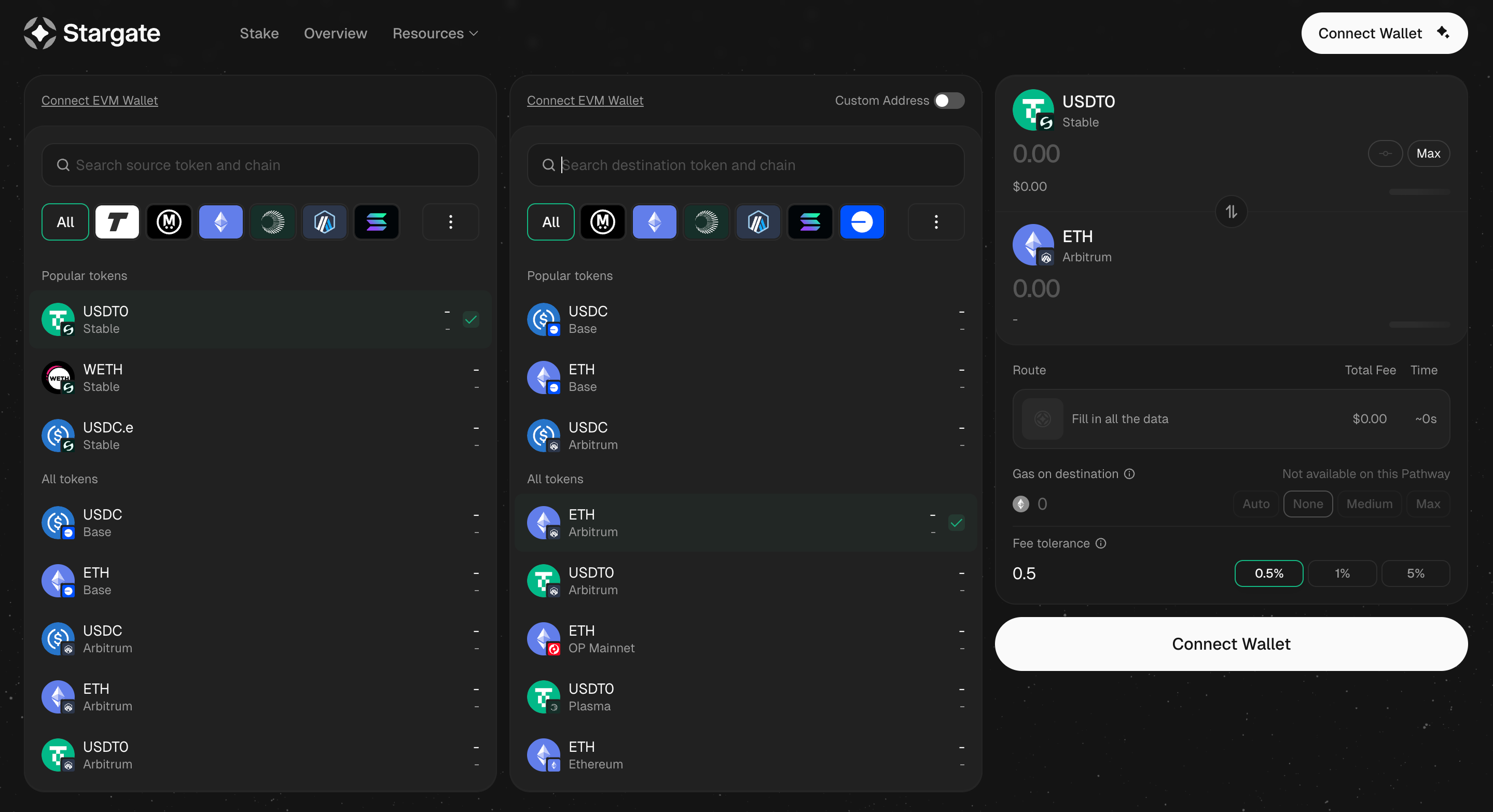
Task: Click the info icon beside Fee tolerance
Action: [1101, 543]
